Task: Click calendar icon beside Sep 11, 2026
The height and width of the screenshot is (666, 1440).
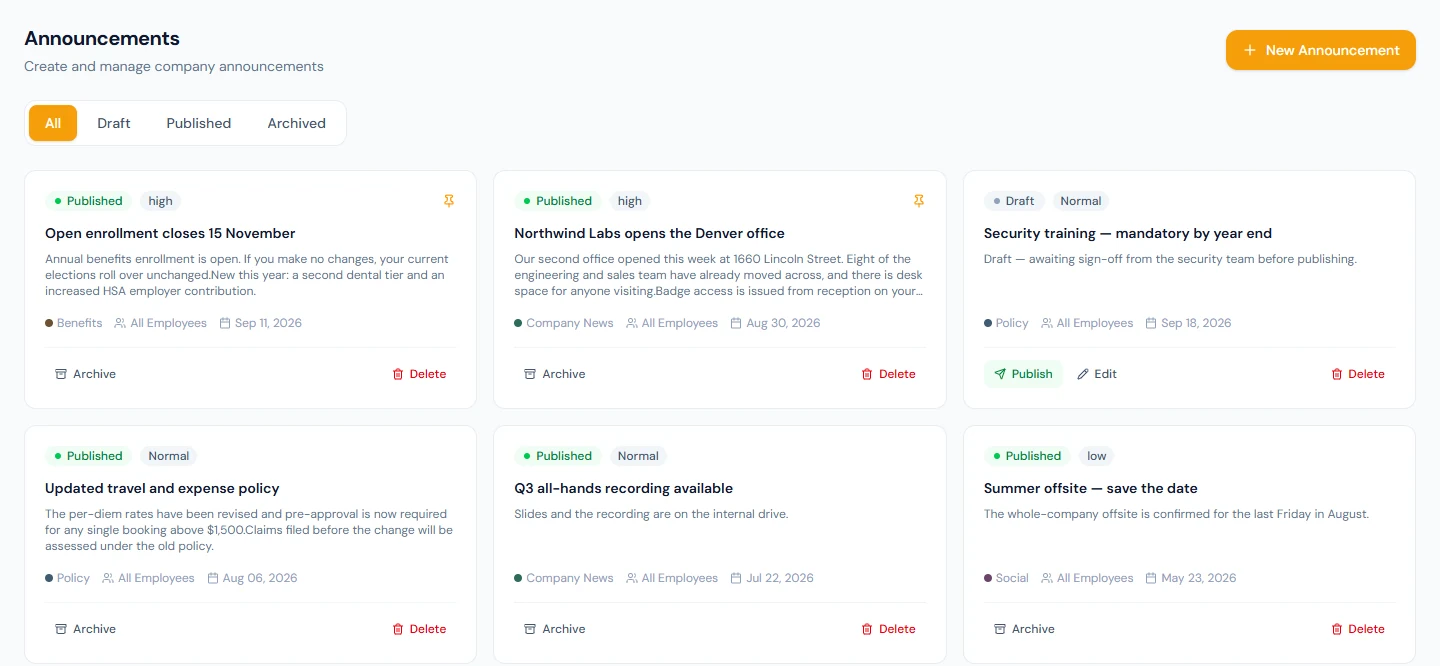Action: pos(225,323)
